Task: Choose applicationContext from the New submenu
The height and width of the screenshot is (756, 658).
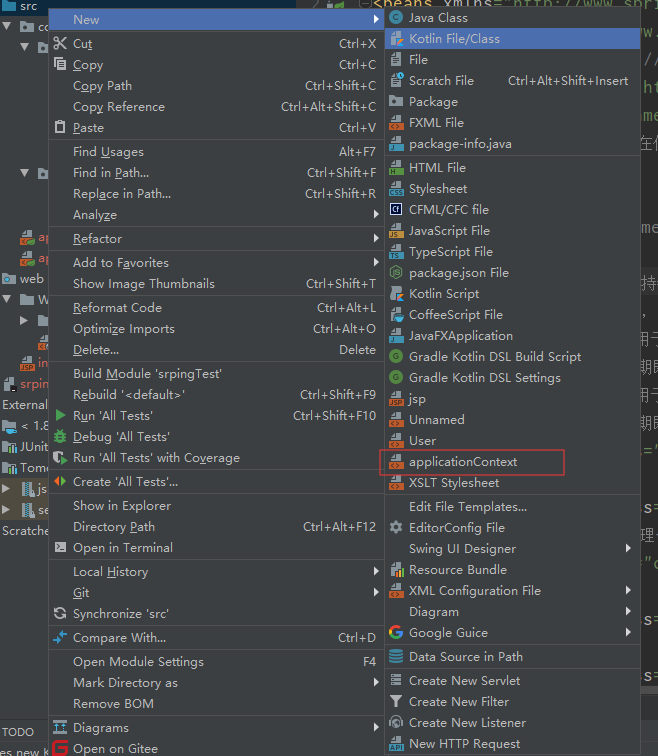Action: point(512,462)
